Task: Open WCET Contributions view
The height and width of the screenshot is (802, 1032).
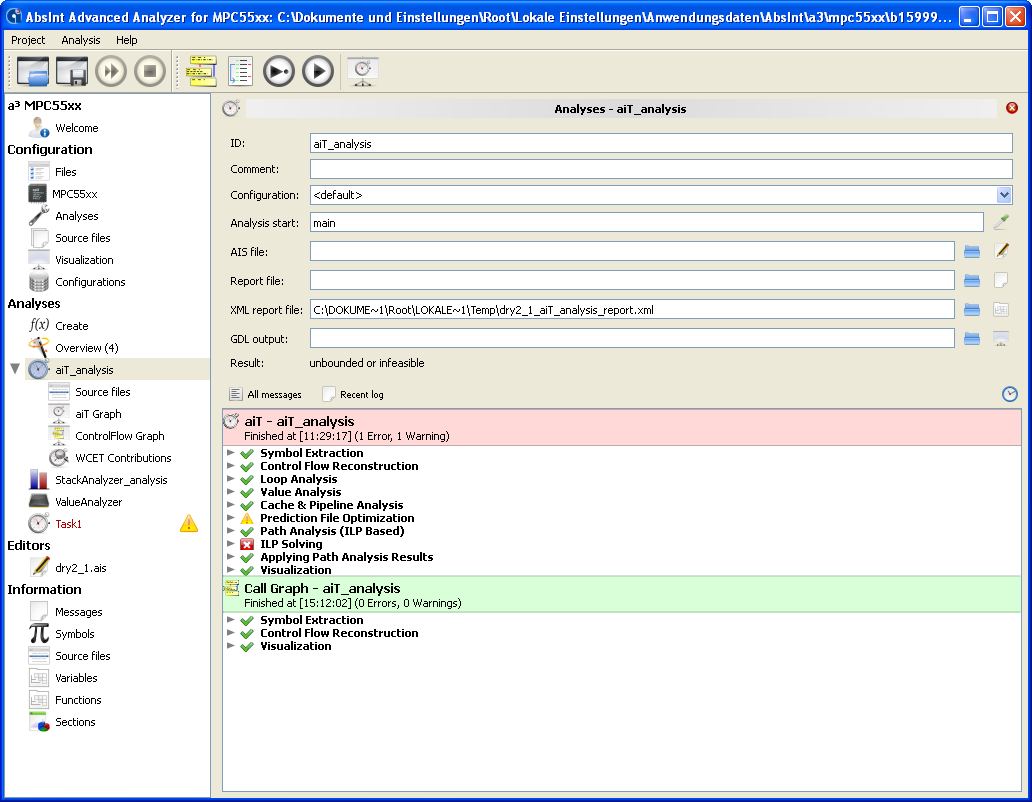Action: pos(122,458)
